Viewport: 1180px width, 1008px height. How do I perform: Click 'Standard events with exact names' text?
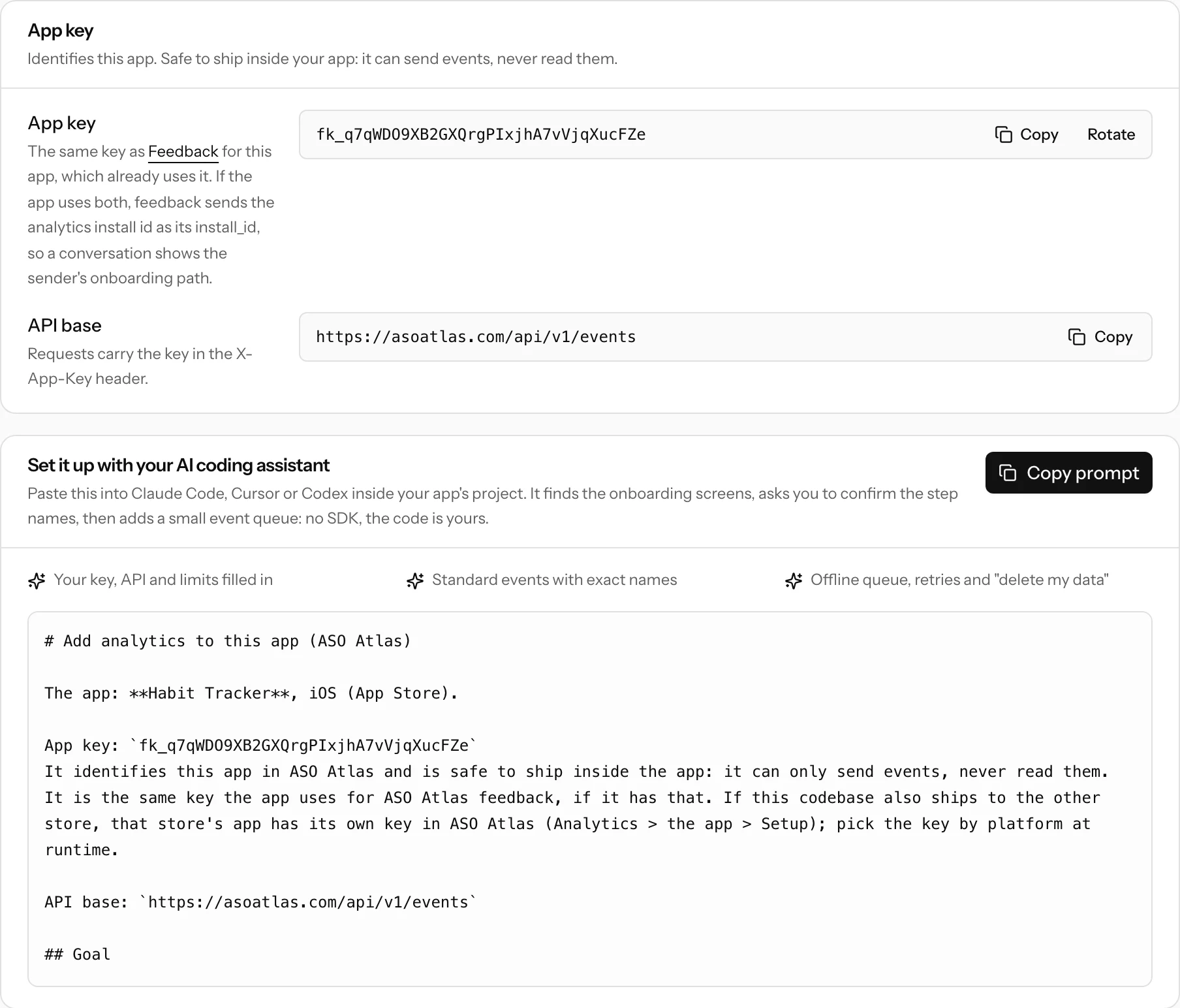click(554, 580)
